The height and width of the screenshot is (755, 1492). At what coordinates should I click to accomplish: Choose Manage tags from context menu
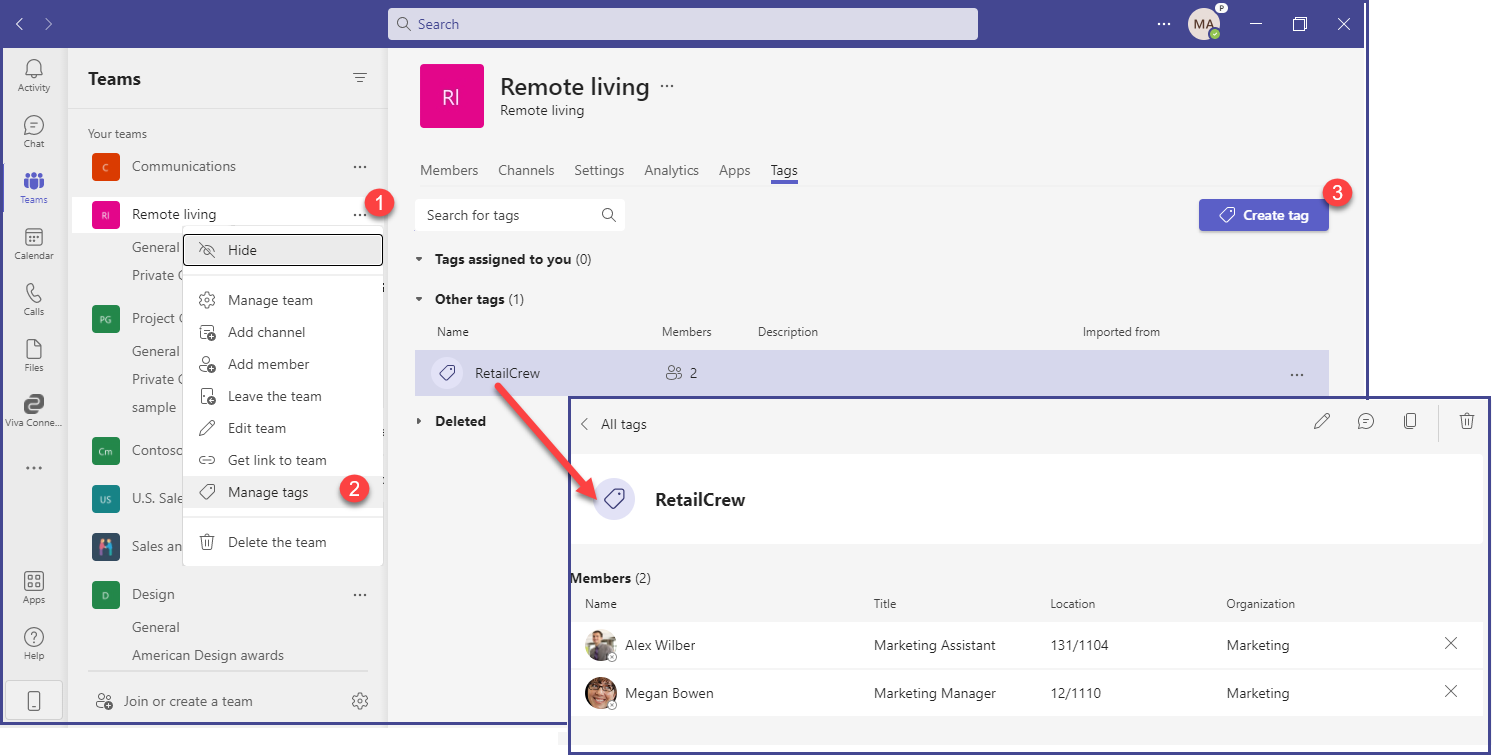(268, 492)
